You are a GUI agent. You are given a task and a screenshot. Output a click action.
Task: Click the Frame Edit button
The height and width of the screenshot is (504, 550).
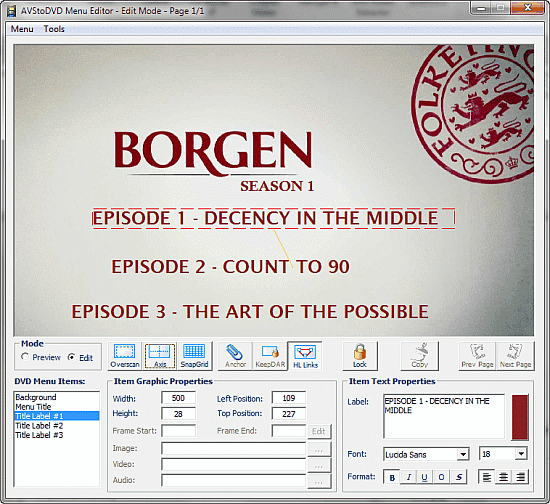click(x=319, y=431)
